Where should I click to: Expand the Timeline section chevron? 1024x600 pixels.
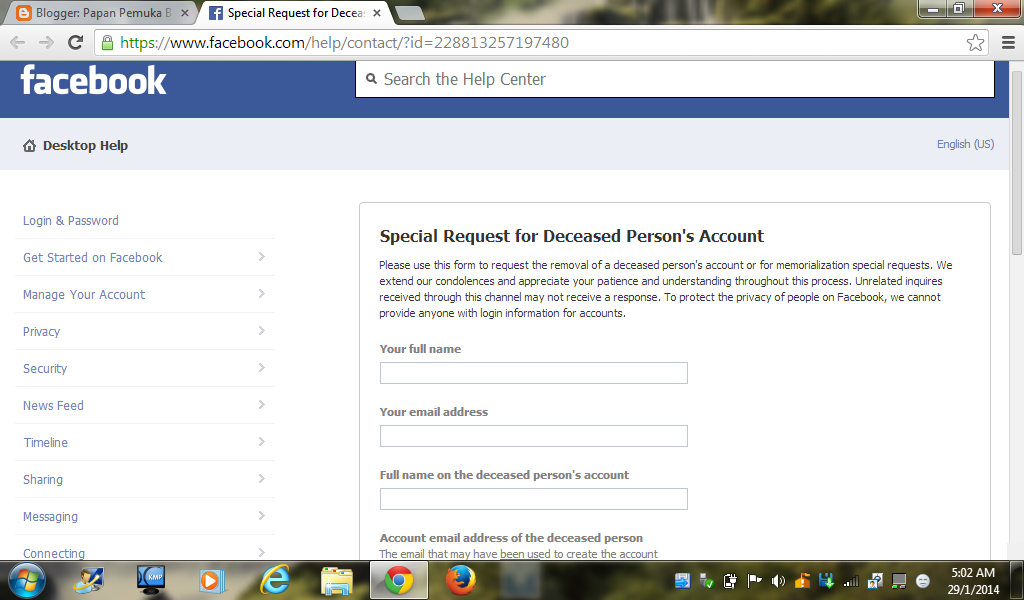point(261,441)
